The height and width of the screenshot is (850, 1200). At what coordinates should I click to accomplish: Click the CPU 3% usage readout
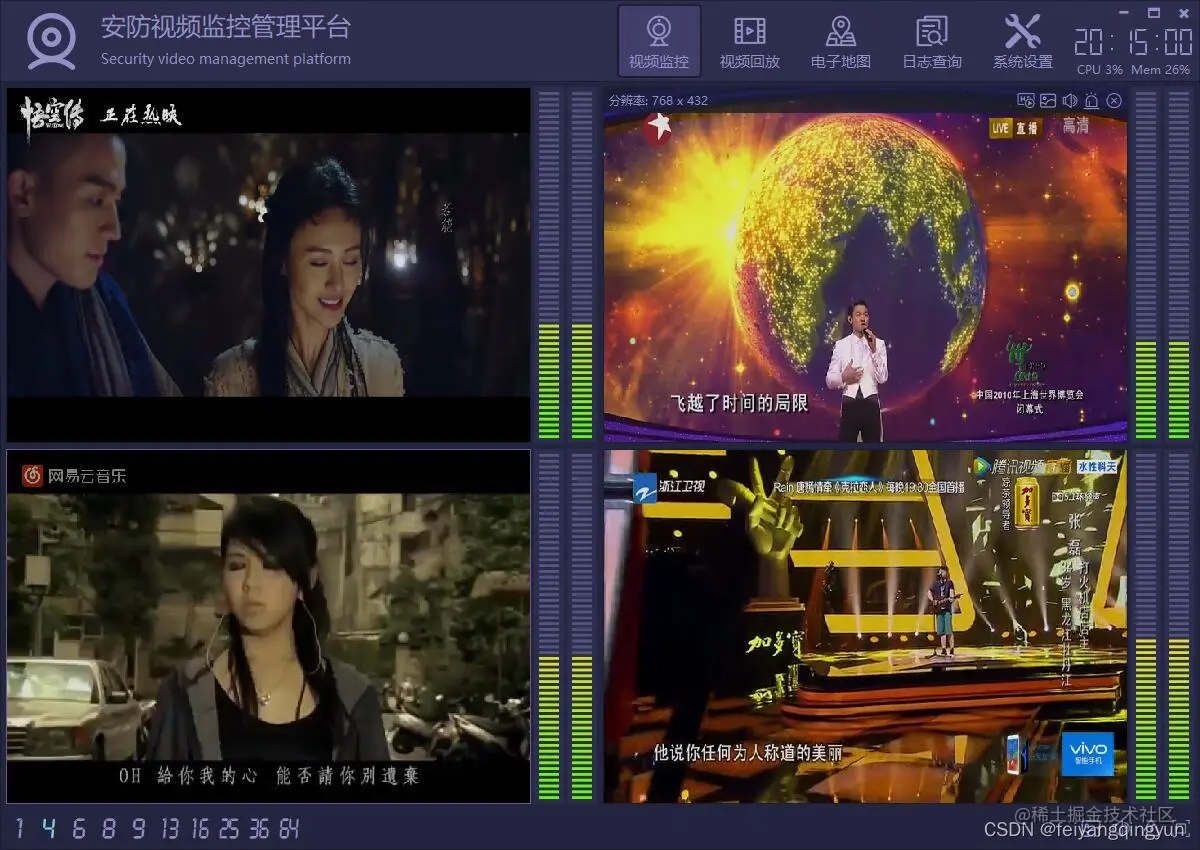[1100, 70]
